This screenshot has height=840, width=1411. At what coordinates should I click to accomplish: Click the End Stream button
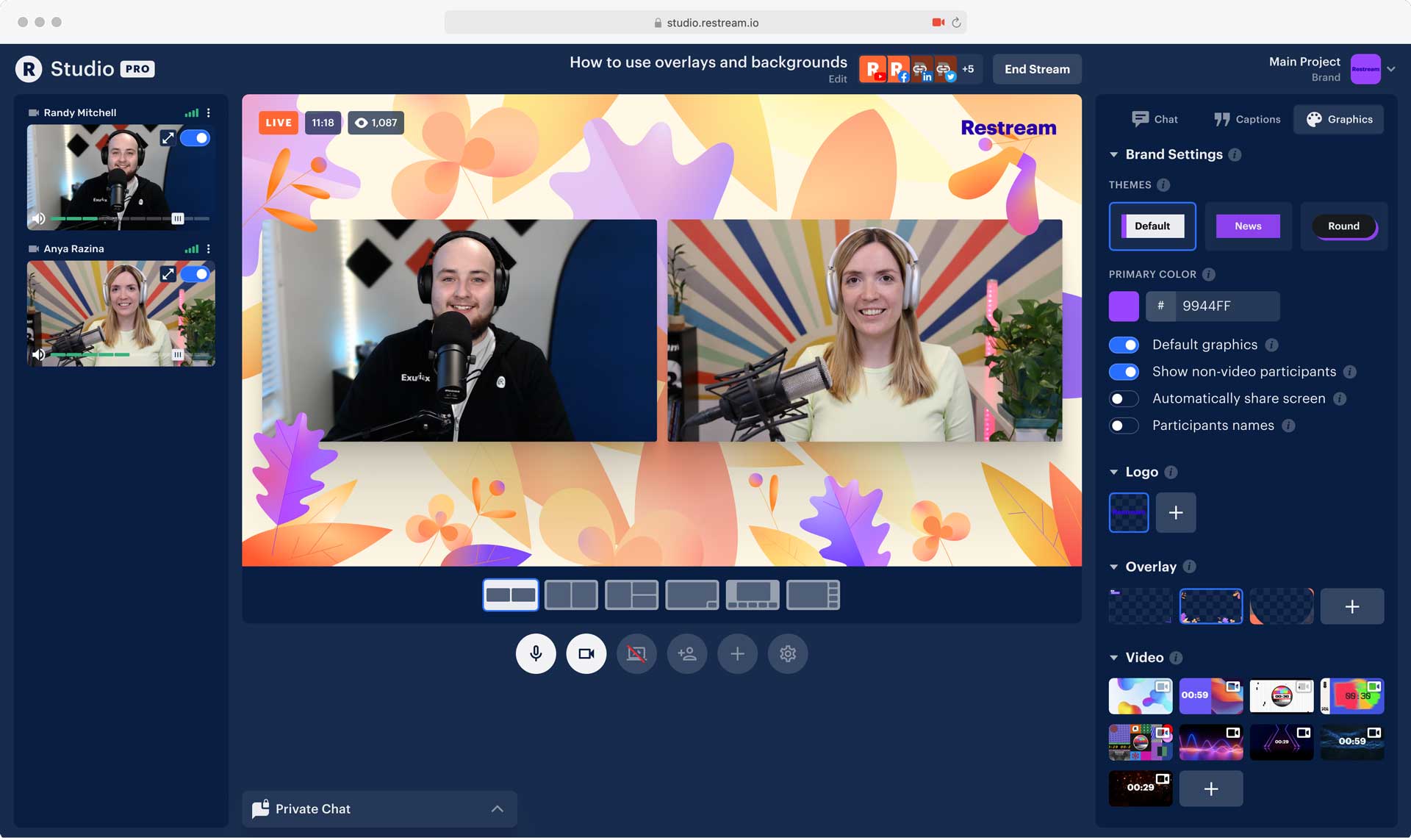[x=1036, y=69]
